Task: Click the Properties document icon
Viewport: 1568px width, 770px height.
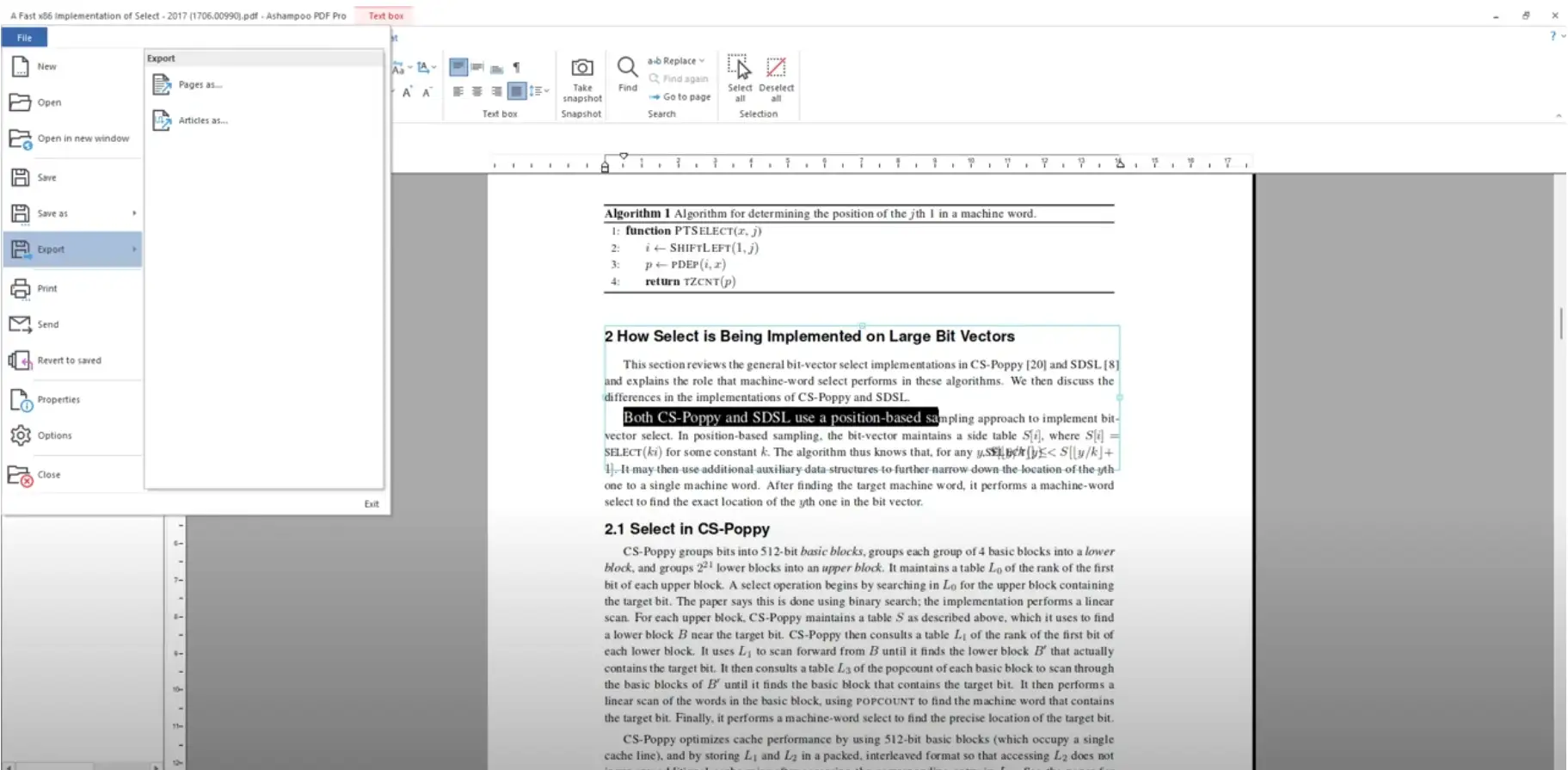Action: [20, 400]
